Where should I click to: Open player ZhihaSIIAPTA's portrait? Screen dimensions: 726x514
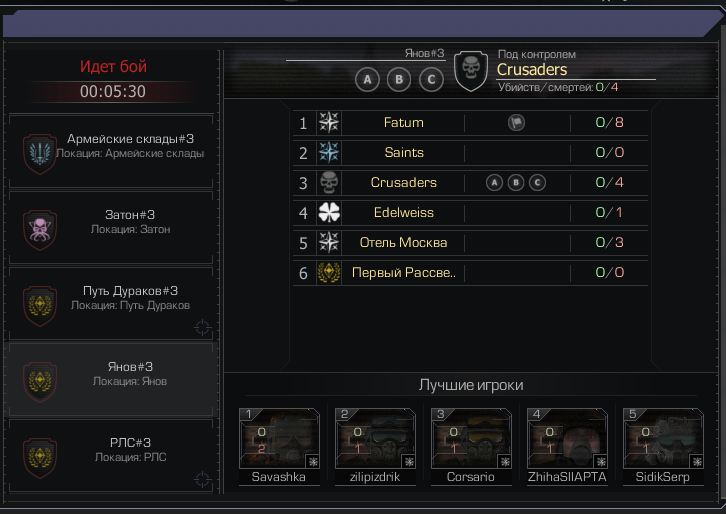[x=567, y=438]
